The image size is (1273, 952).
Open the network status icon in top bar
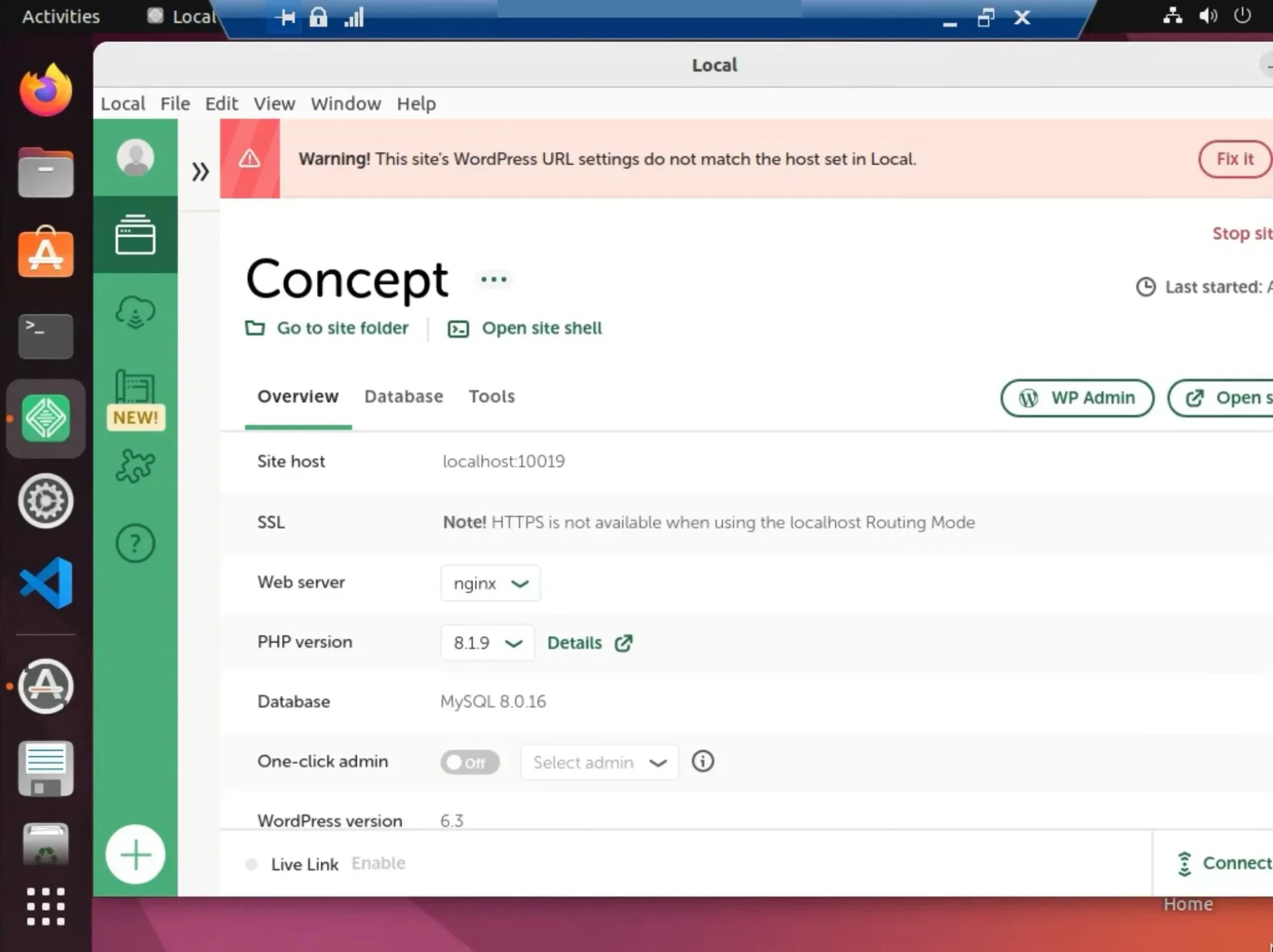pyautogui.click(x=1172, y=16)
